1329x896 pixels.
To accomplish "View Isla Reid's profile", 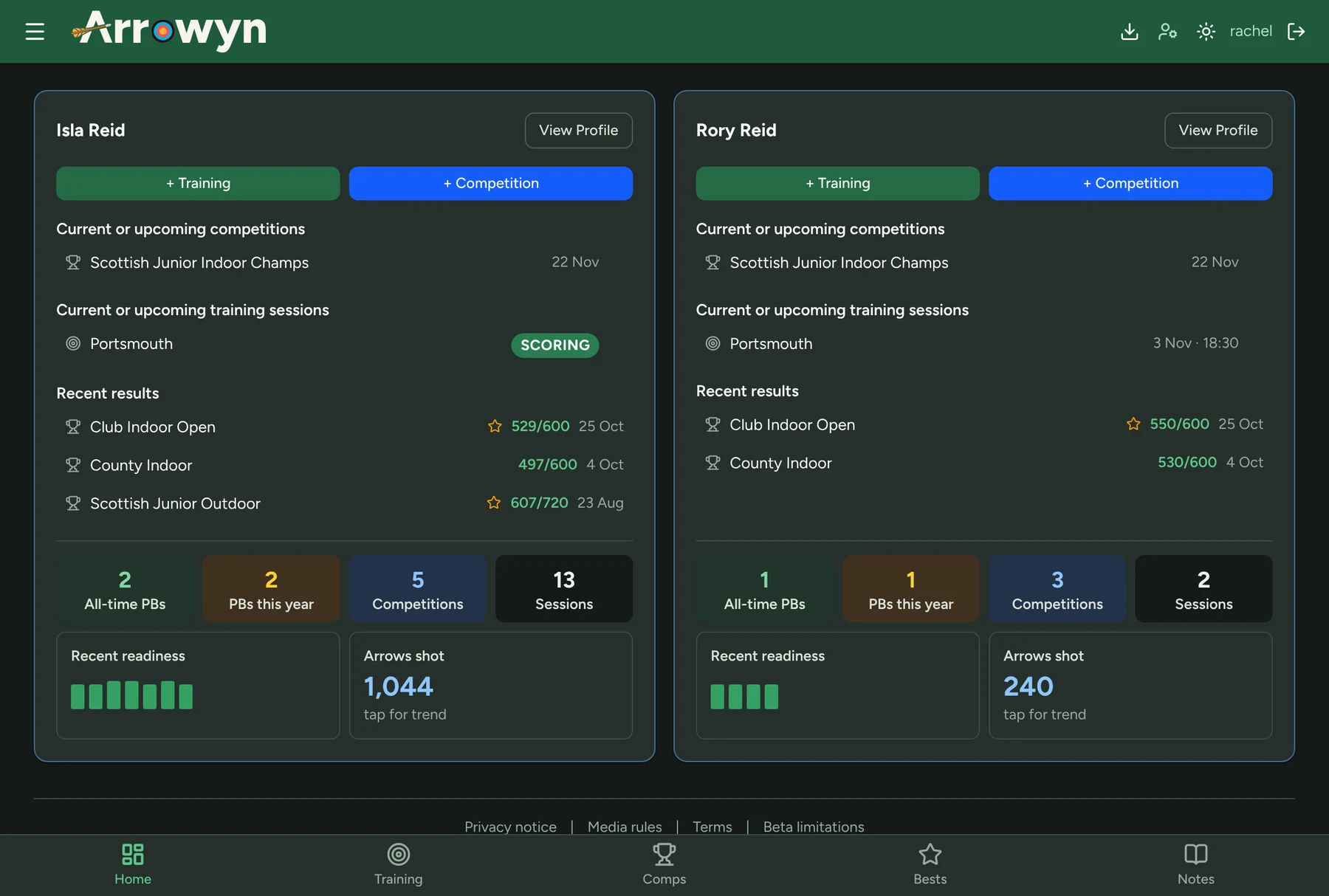I will [x=578, y=131].
